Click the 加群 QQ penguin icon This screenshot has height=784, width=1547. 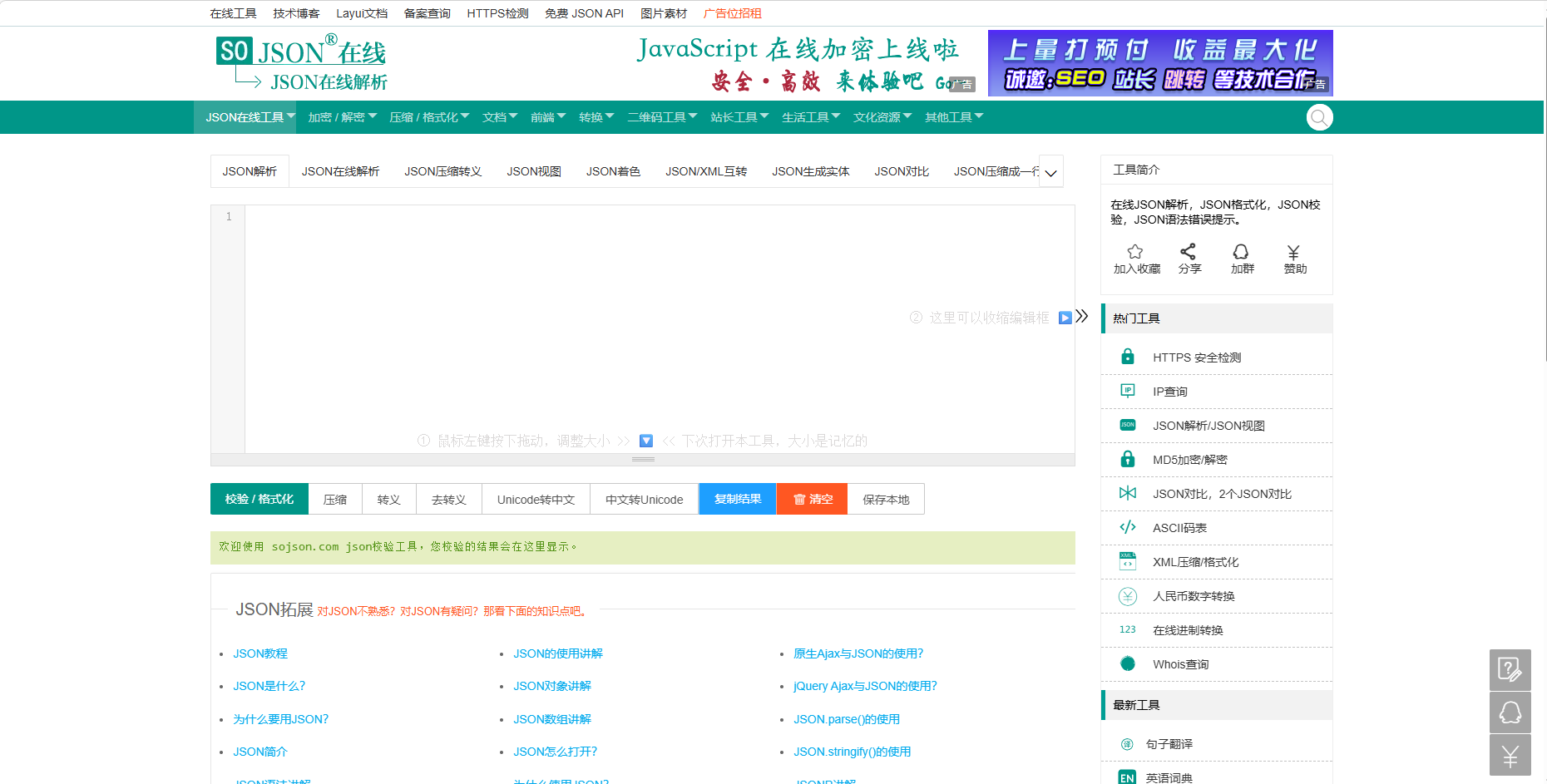[x=1241, y=252]
